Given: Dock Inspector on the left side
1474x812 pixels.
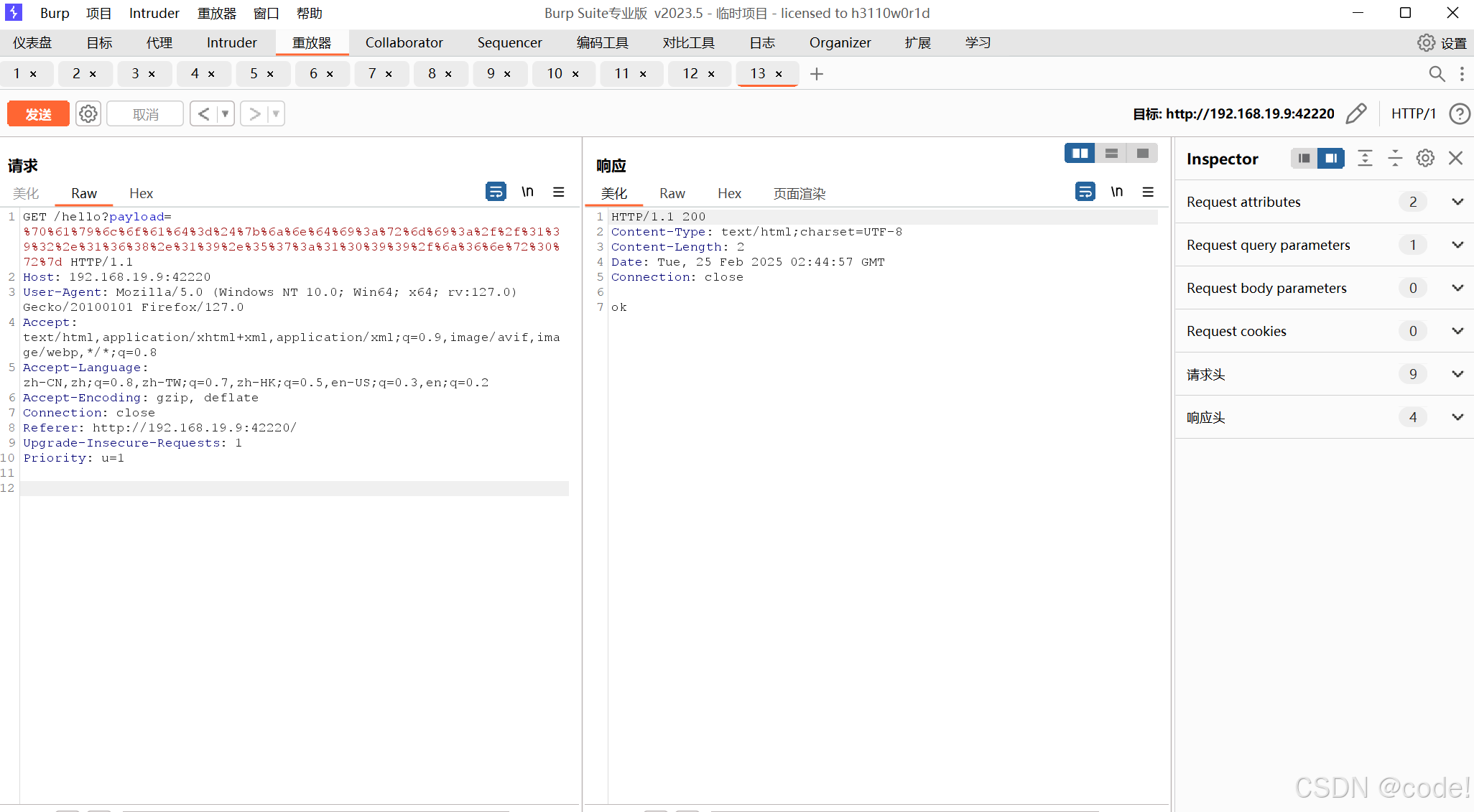Looking at the screenshot, I should click(1304, 158).
